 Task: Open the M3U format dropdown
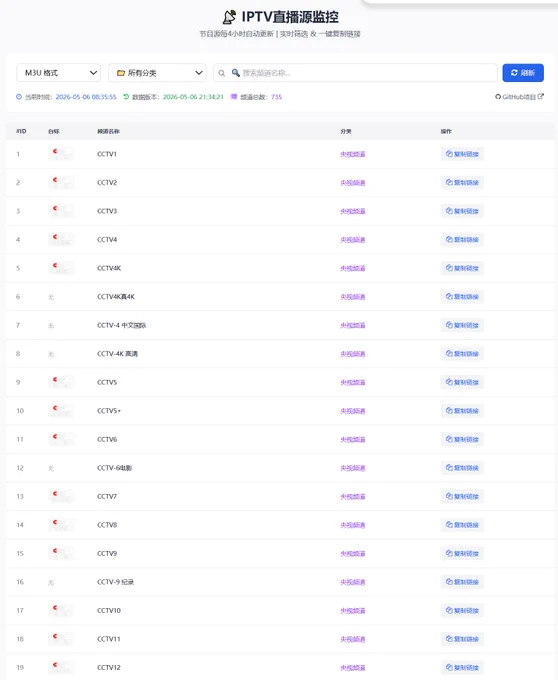[x=59, y=73]
